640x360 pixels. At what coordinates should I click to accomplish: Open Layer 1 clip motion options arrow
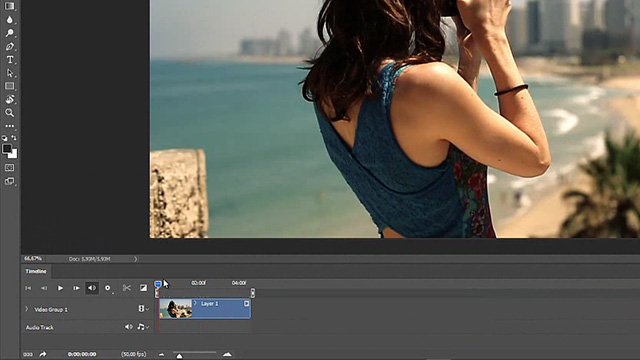(x=247, y=304)
